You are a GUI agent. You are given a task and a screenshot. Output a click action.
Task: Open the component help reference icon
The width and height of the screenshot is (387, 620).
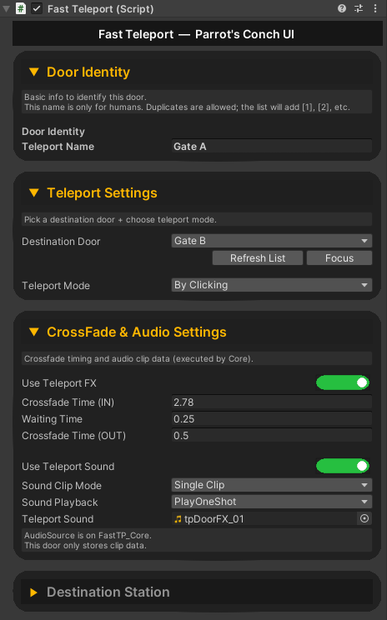(x=342, y=8)
